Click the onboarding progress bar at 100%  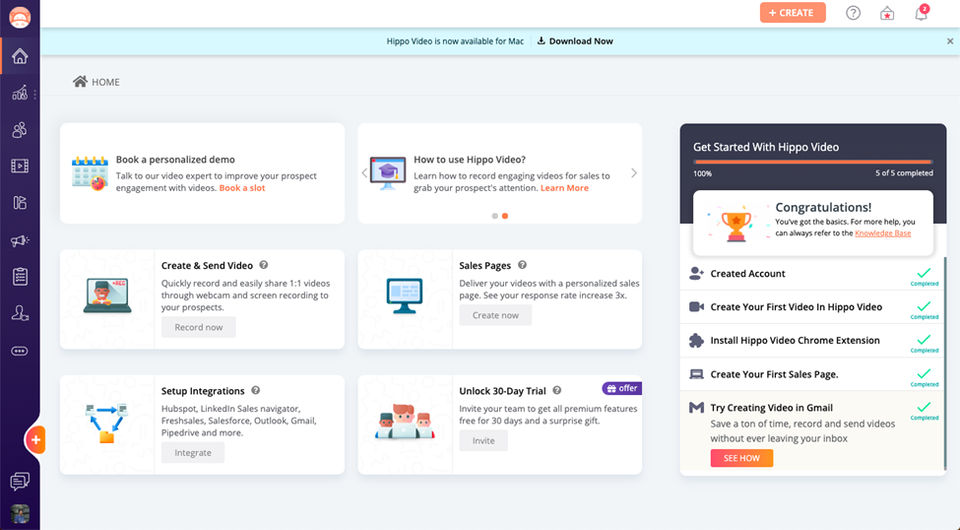[812, 162]
